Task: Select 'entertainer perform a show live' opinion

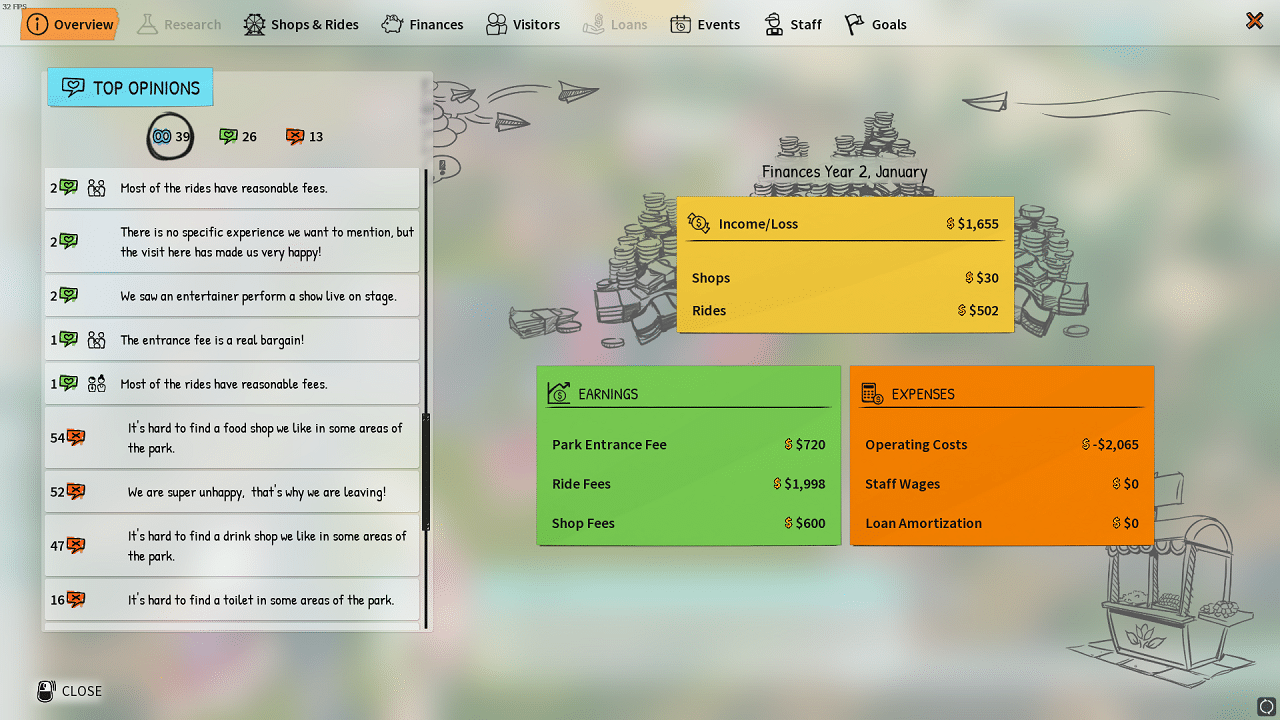Action: pos(232,296)
